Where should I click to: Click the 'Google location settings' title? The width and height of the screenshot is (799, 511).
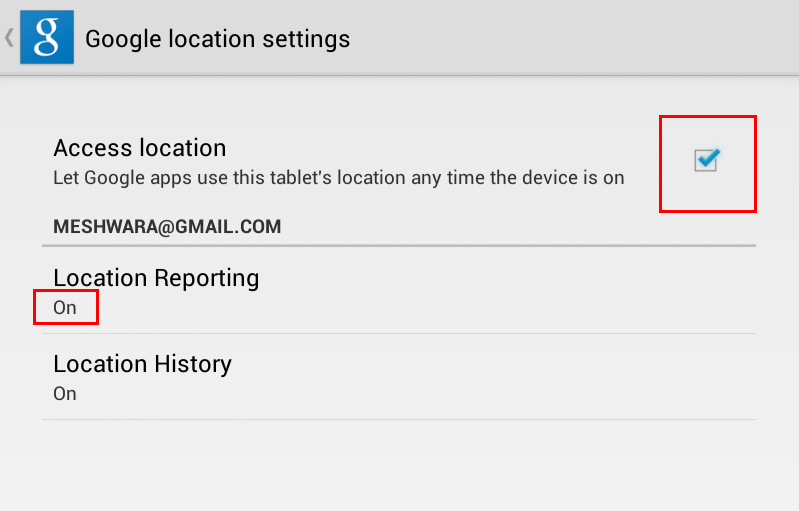point(218,40)
